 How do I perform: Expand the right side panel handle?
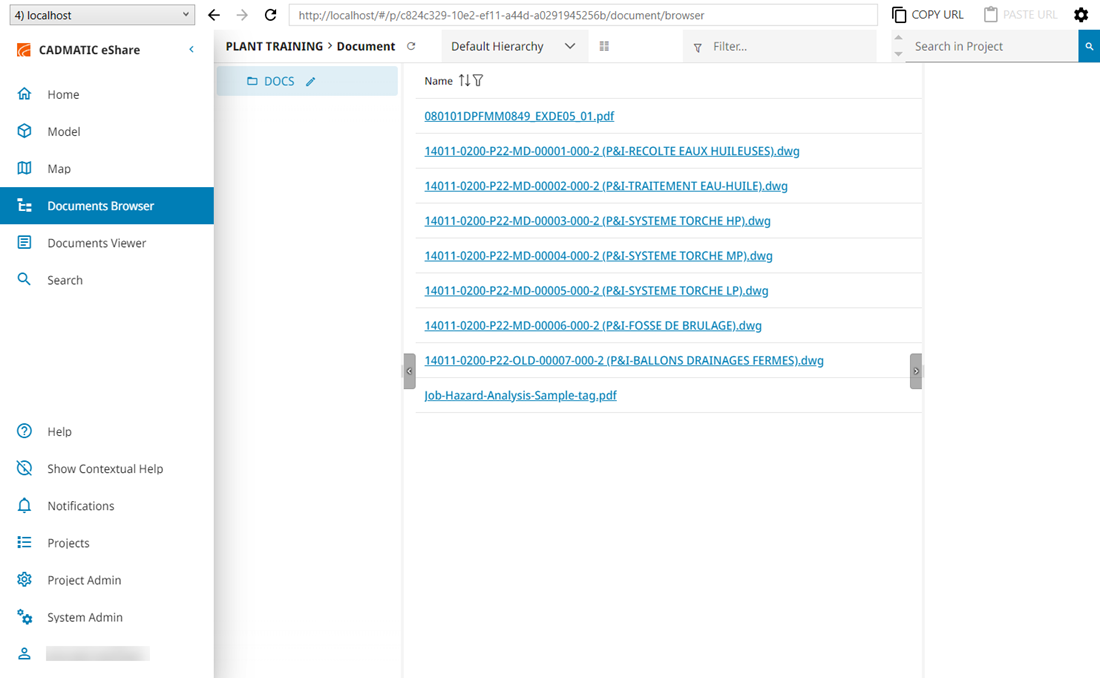(x=916, y=371)
